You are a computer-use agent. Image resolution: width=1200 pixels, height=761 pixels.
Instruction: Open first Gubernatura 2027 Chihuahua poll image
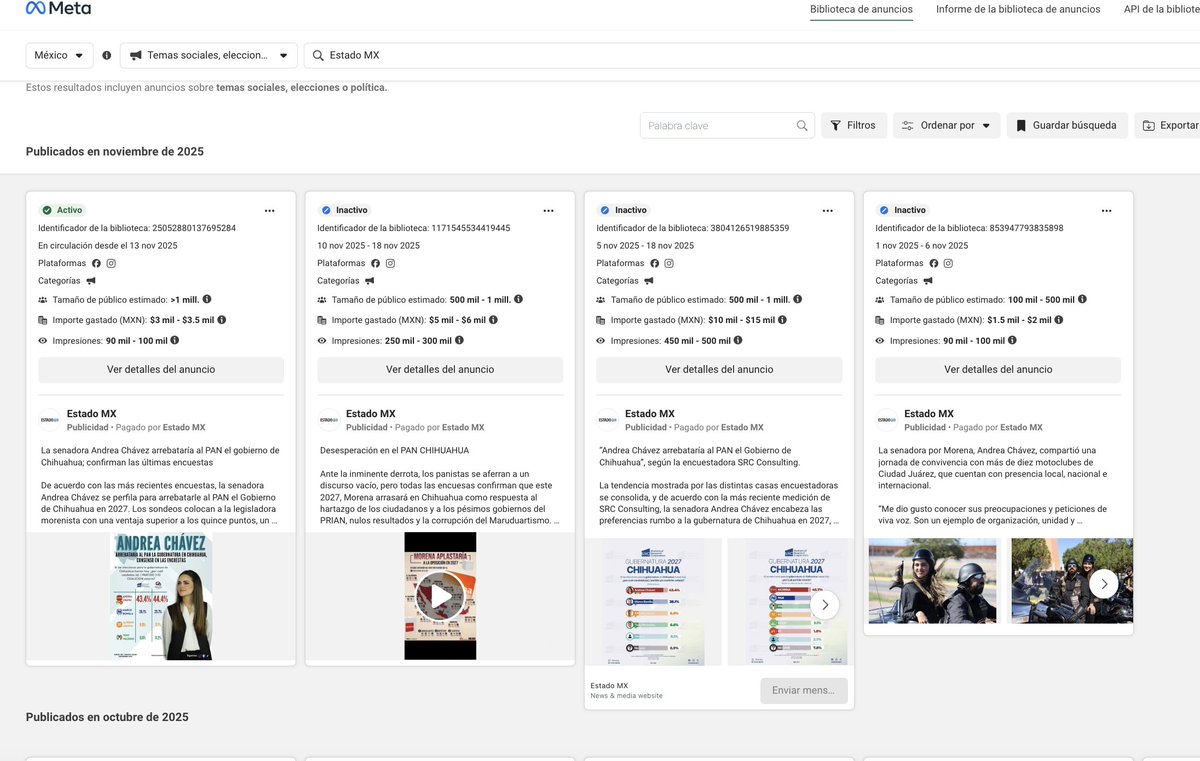653,602
